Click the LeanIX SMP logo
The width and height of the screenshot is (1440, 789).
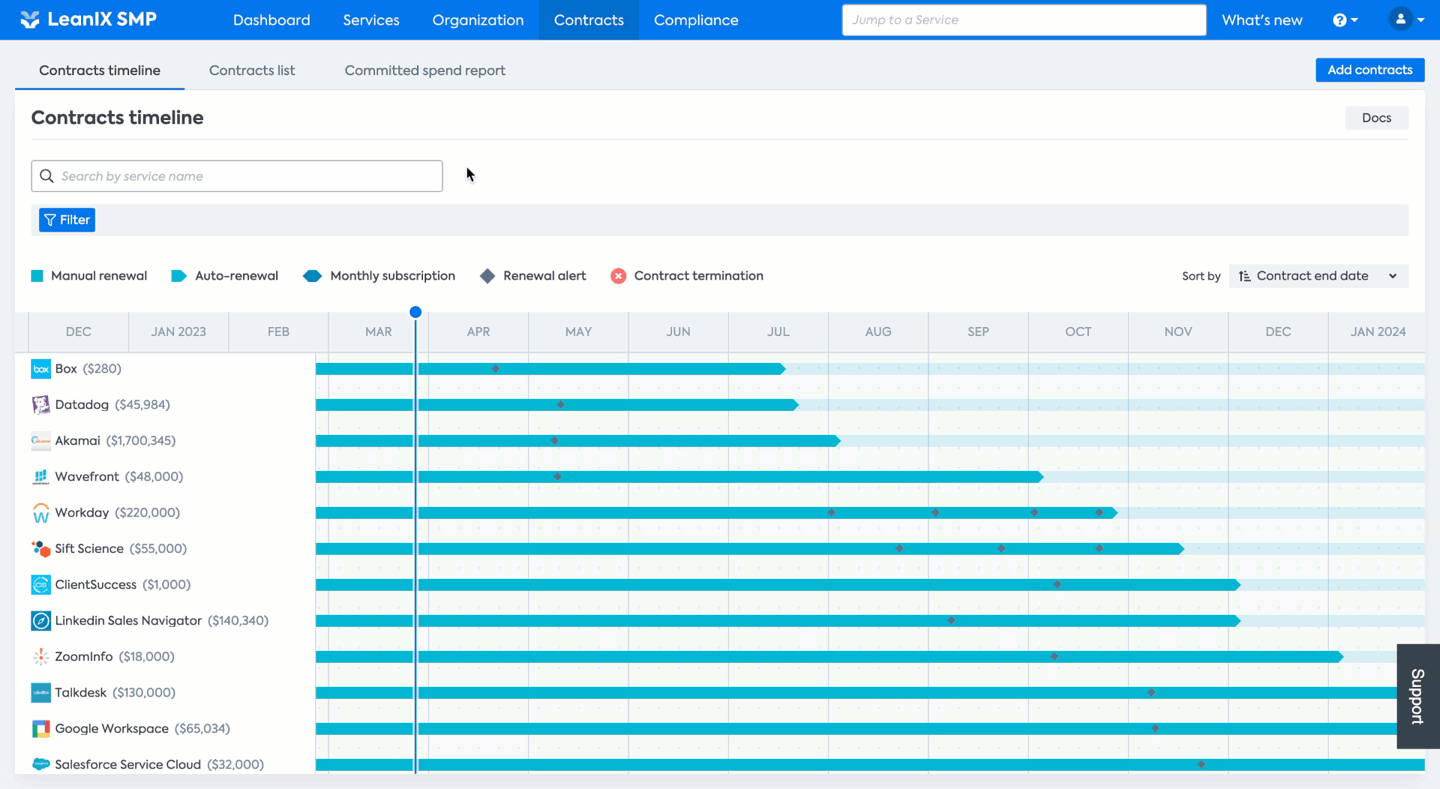88,19
